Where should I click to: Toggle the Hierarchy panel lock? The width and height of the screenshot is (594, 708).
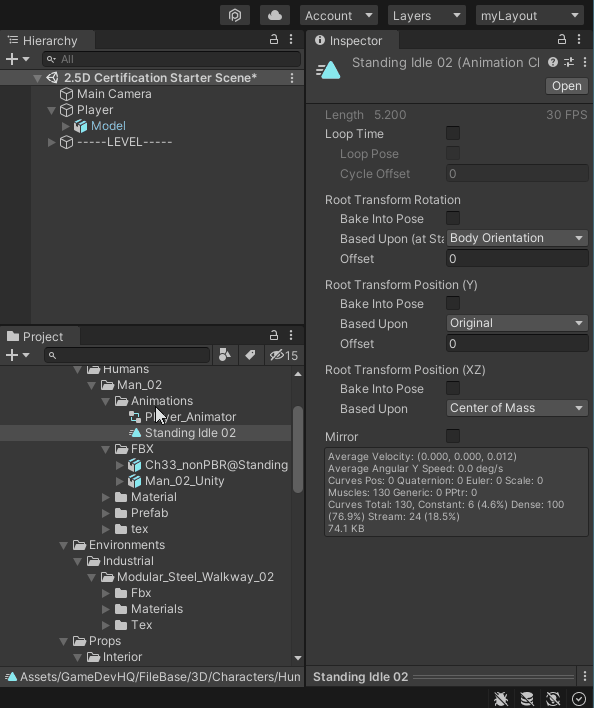coord(274,40)
